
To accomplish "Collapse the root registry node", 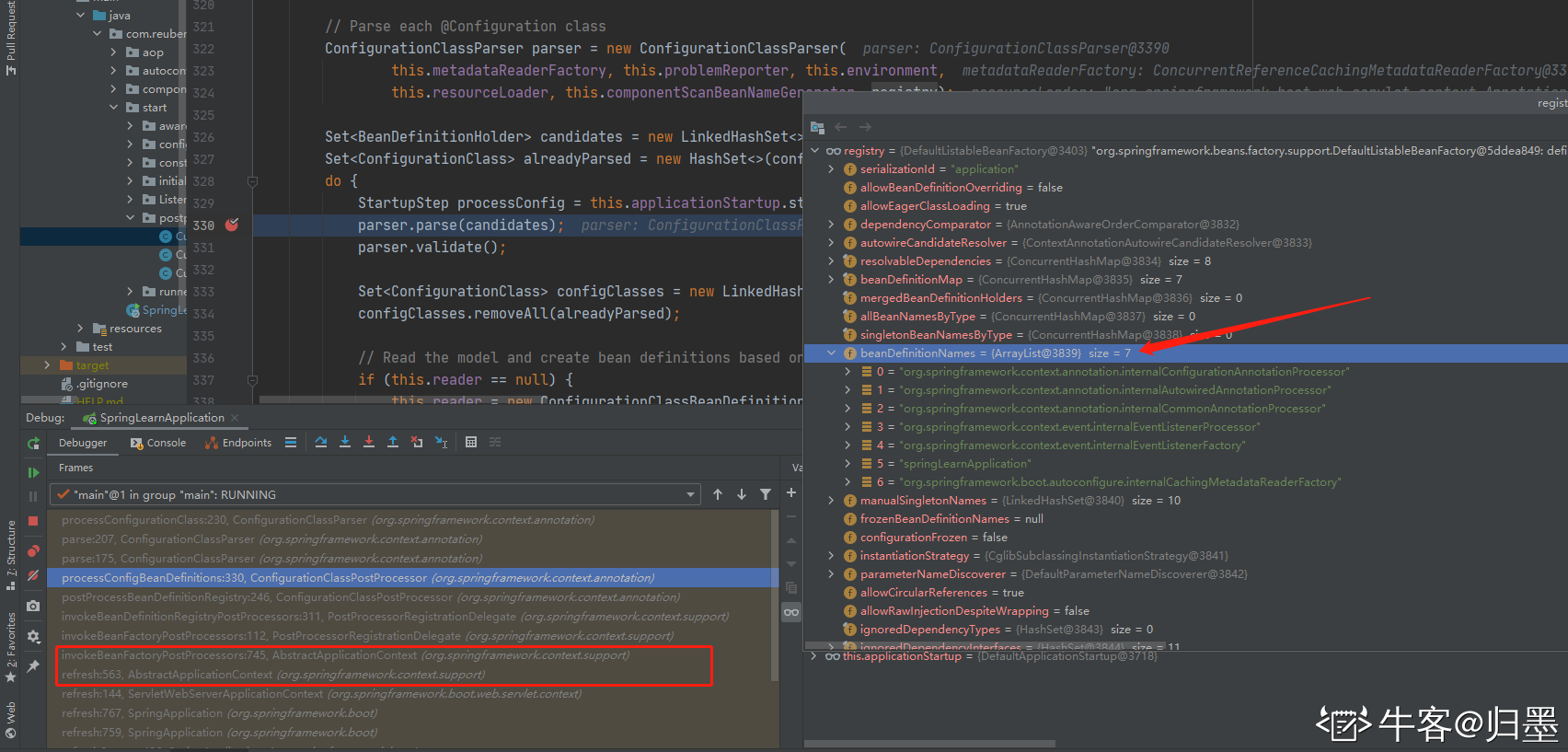I will tap(815, 151).
